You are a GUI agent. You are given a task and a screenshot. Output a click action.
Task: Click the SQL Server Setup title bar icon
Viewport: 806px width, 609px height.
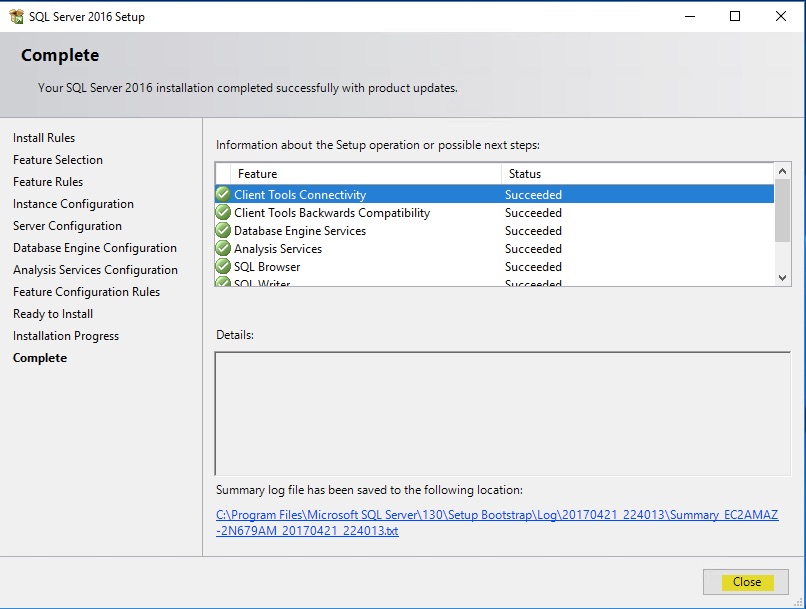[16, 16]
